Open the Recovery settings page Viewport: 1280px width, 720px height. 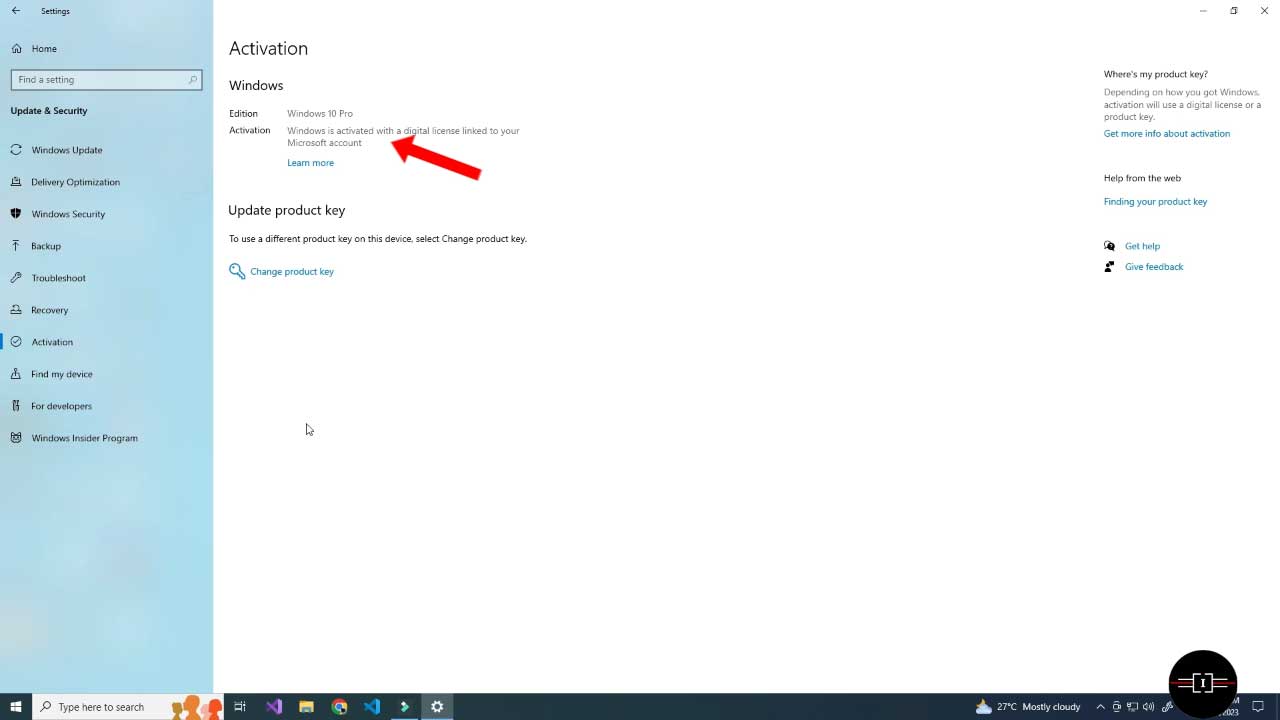click(49, 310)
